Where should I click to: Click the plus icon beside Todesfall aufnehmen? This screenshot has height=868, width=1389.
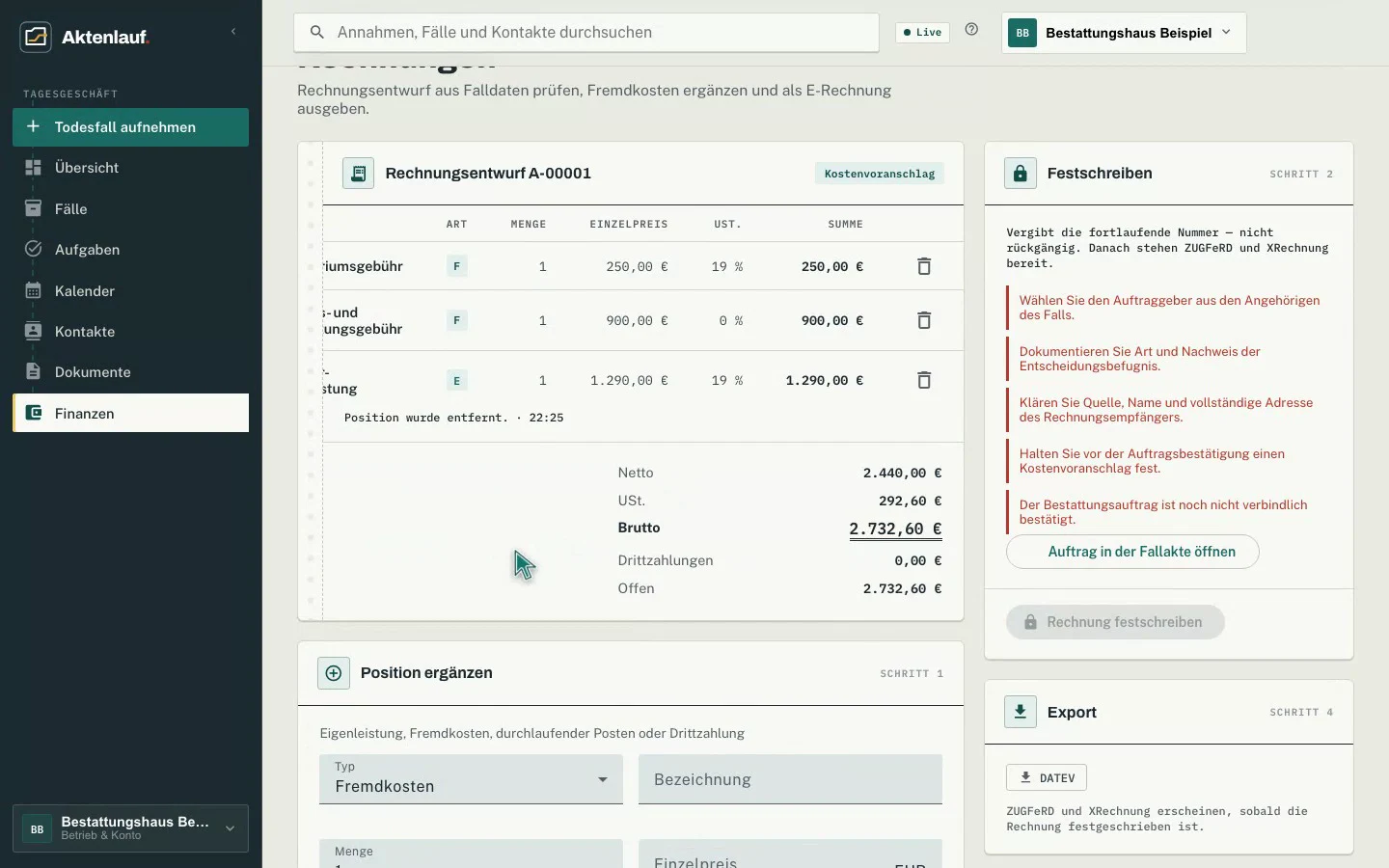click(33, 126)
